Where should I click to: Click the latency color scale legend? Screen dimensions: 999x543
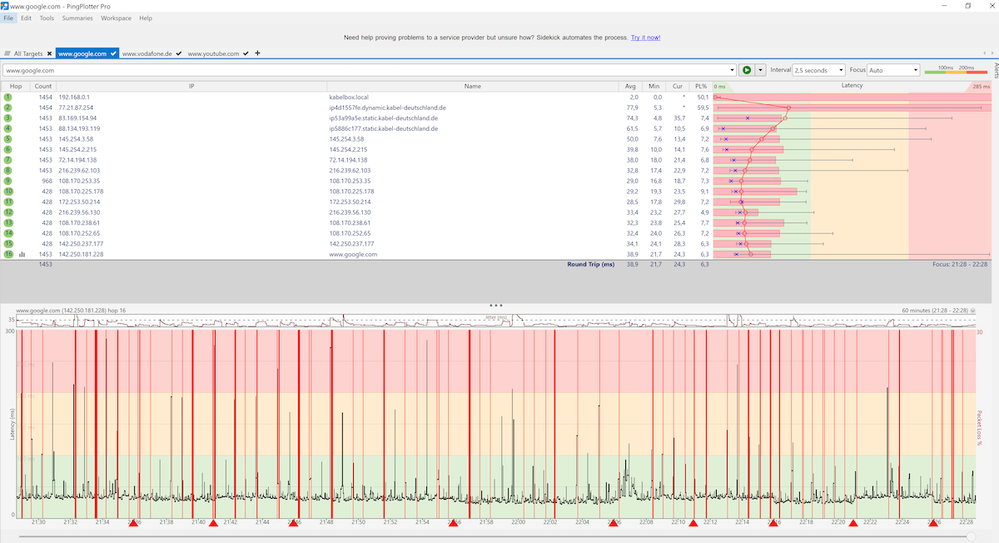[x=956, y=70]
